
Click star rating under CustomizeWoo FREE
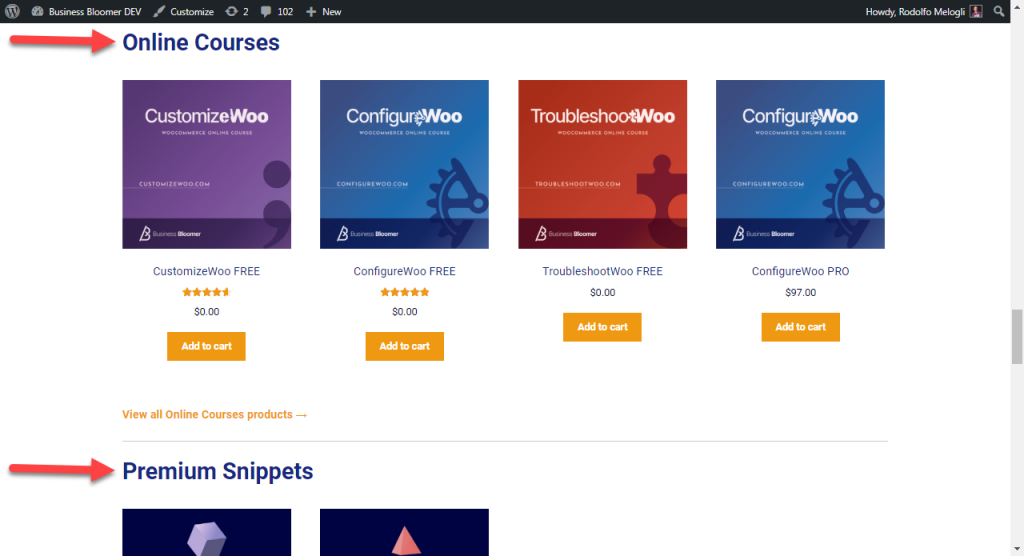206,292
